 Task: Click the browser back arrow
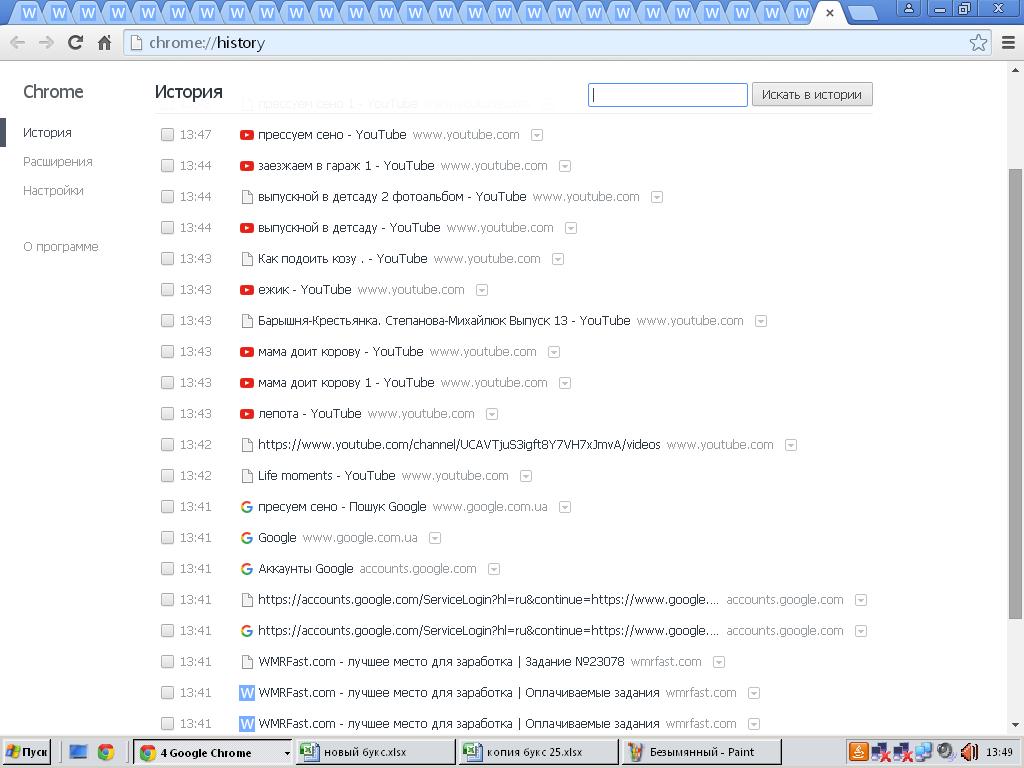click(18, 43)
